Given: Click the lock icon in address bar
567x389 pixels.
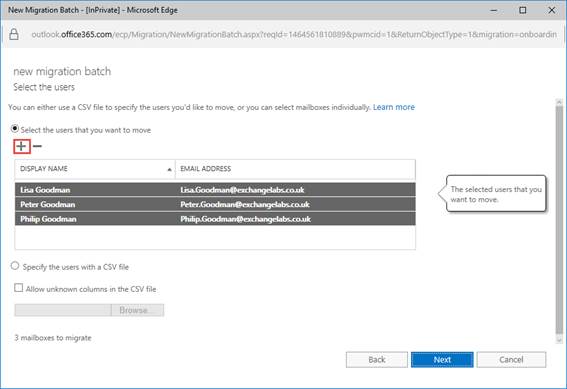Looking at the screenshot, I should 14,34.
